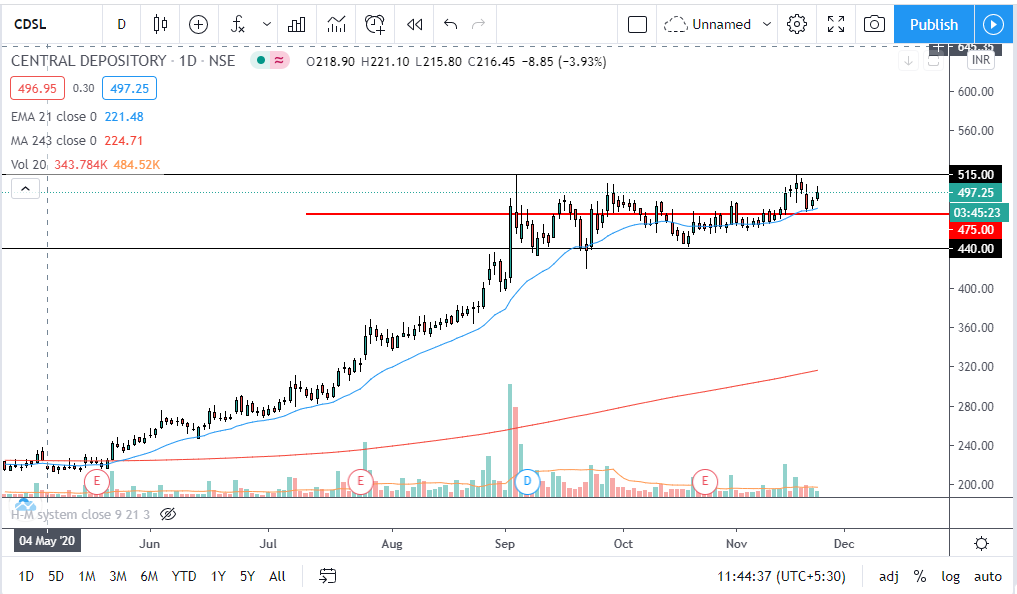This screenshot has height=594, width=1017.
Task: Toggle adj dividend adjustment
Action: [x=889, y=576]
